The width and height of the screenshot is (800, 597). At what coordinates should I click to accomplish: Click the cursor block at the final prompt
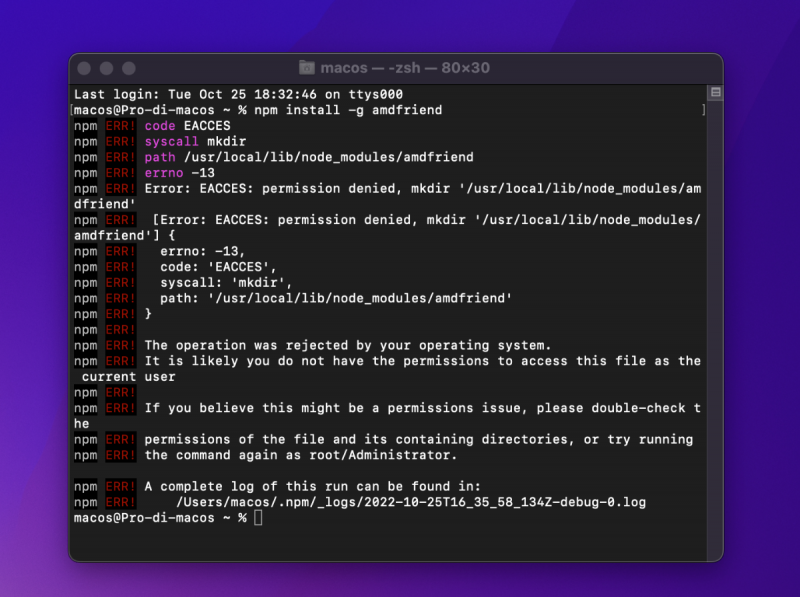258,517
